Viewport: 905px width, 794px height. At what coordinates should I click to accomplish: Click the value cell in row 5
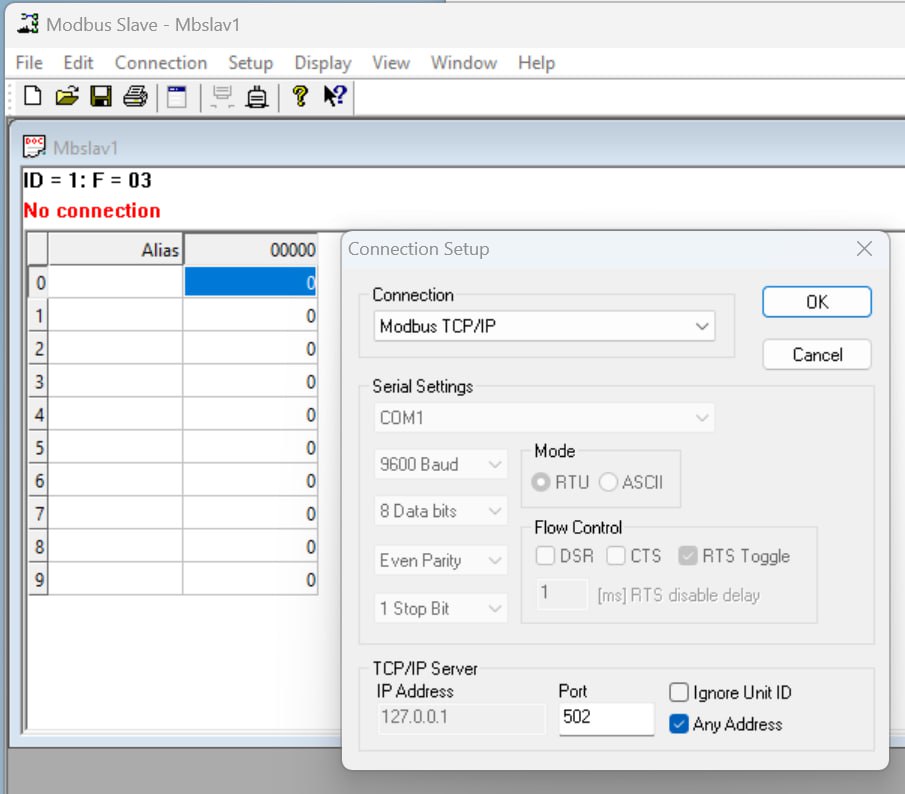pyautogui.click(x=250, y=447)
